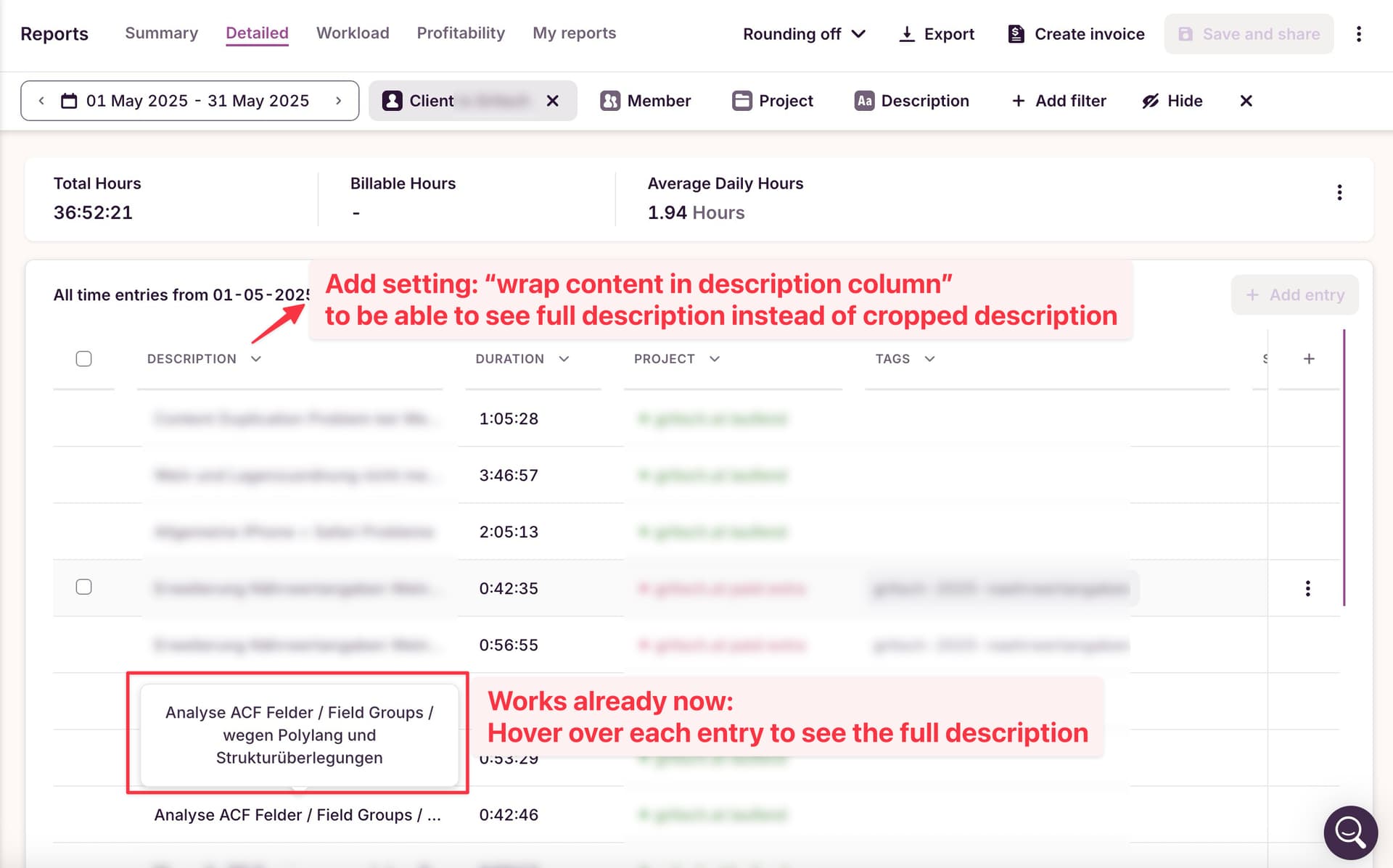Open the search chat bubble icon
The width and height of the screenshot is (1393, 868).
1350,832
